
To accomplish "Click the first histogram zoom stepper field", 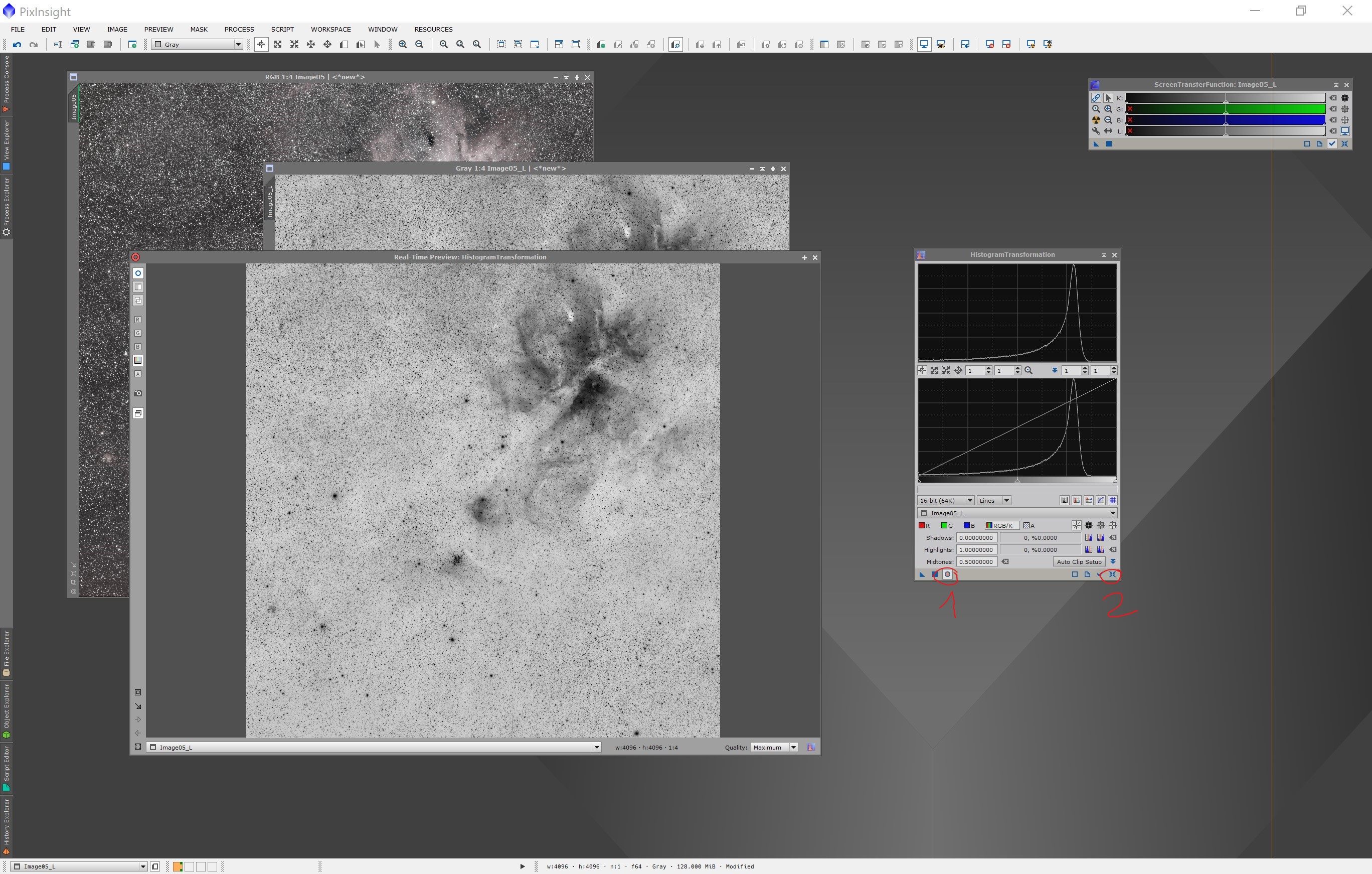I will (979, 371).
